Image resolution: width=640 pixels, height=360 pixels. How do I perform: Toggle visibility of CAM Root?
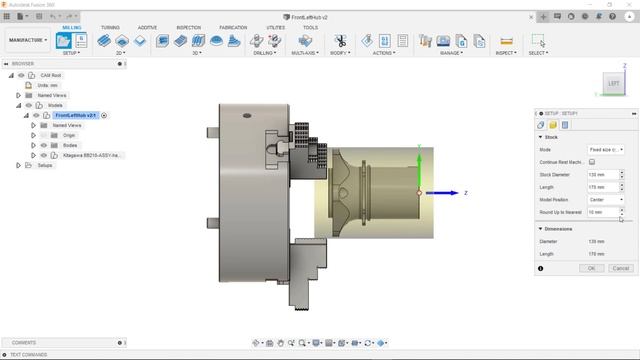(x=21, y=75)
